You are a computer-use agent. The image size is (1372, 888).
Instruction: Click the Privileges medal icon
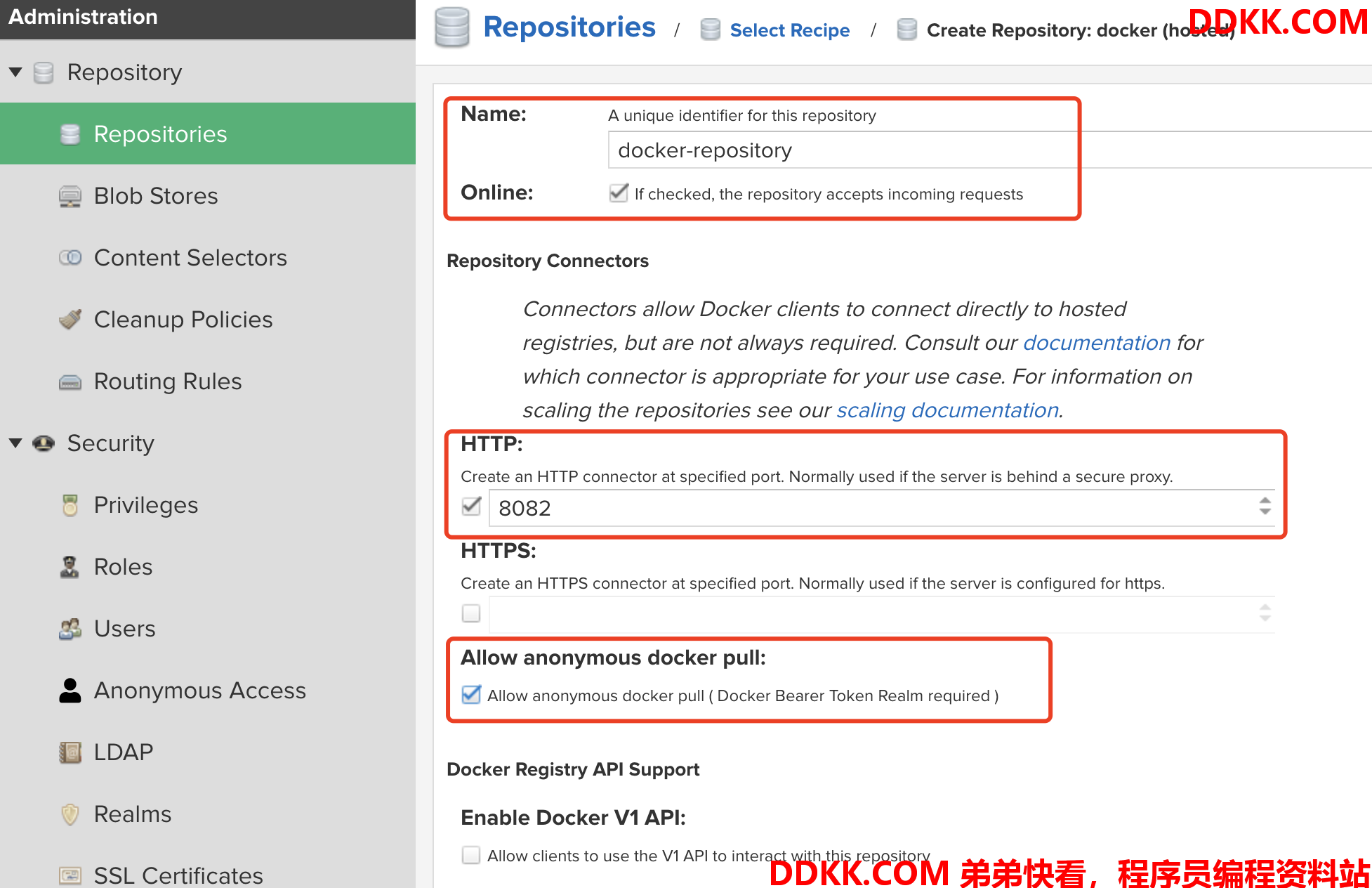pyautogui.click(x=70, y=505)
